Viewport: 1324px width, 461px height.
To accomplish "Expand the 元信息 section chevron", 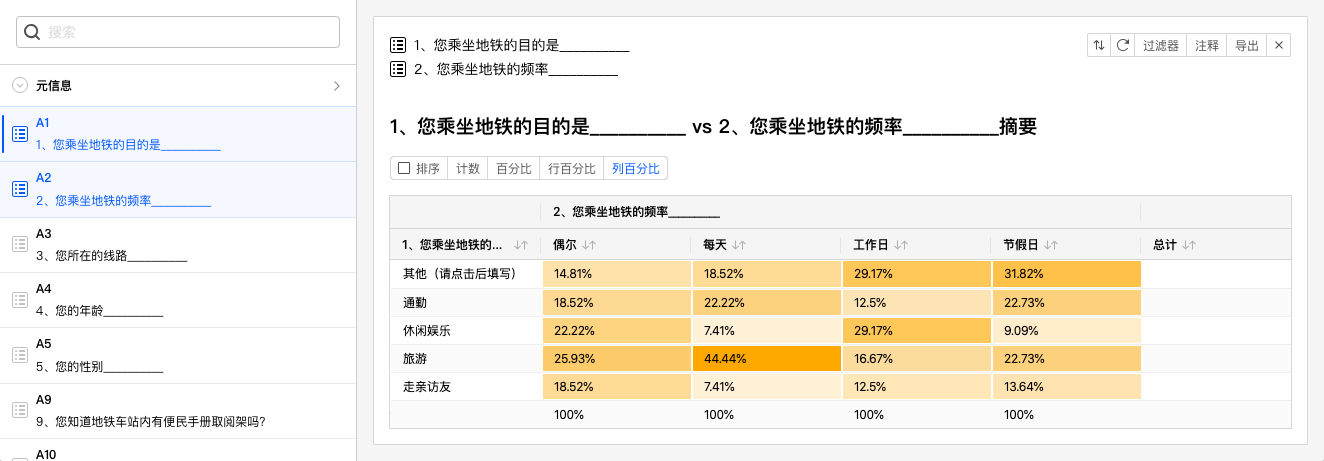I will click(337, 86).
